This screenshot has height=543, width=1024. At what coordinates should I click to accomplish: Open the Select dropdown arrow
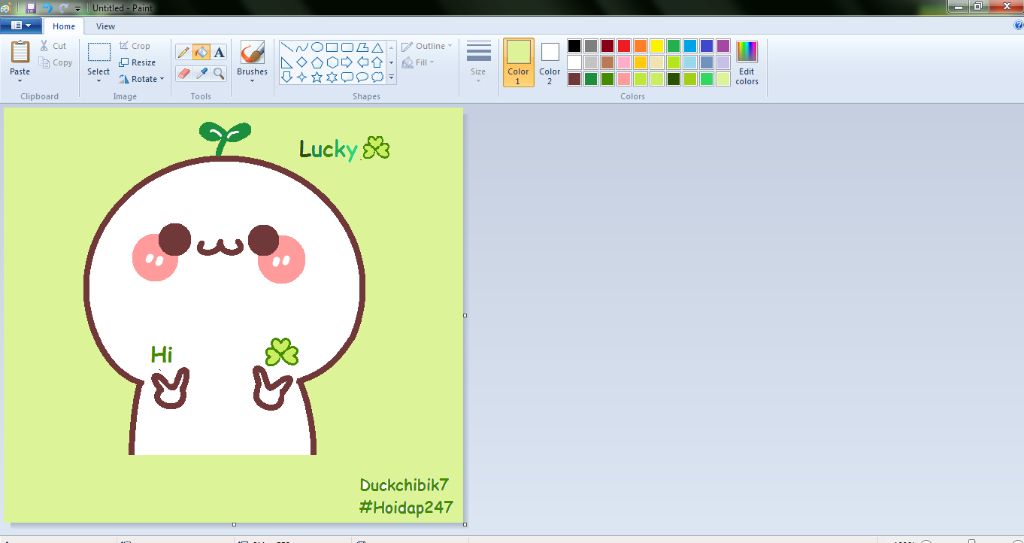click(99, 81)
